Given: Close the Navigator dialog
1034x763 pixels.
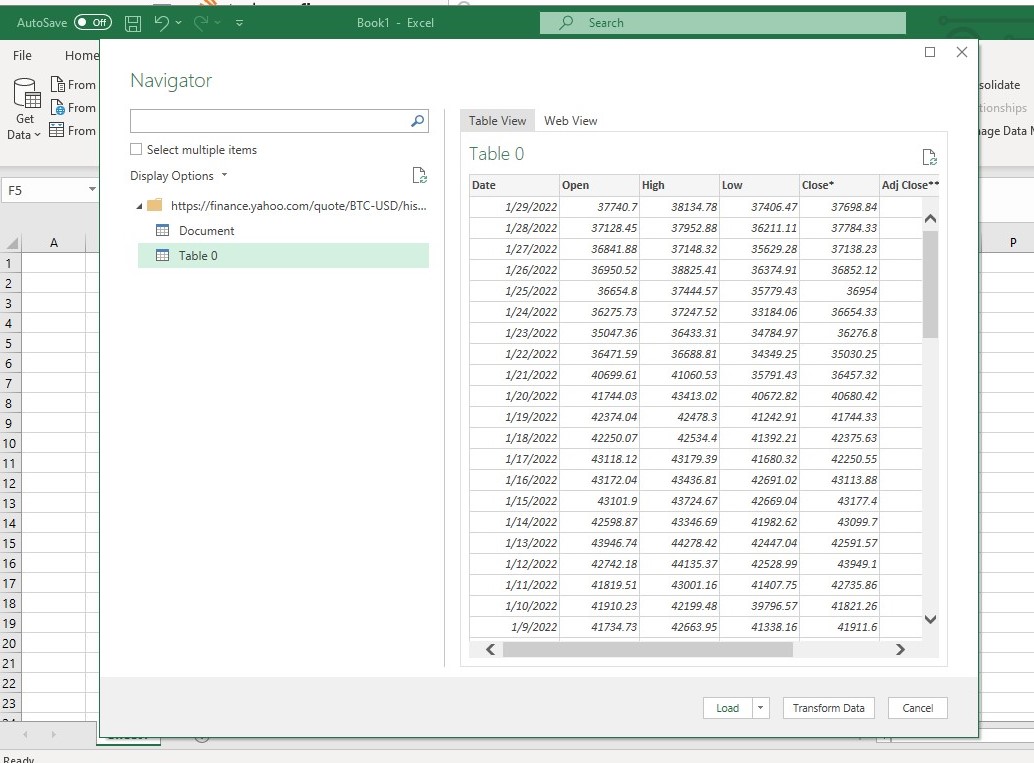Looking at the screenshot, I should (x=961, y=52).
